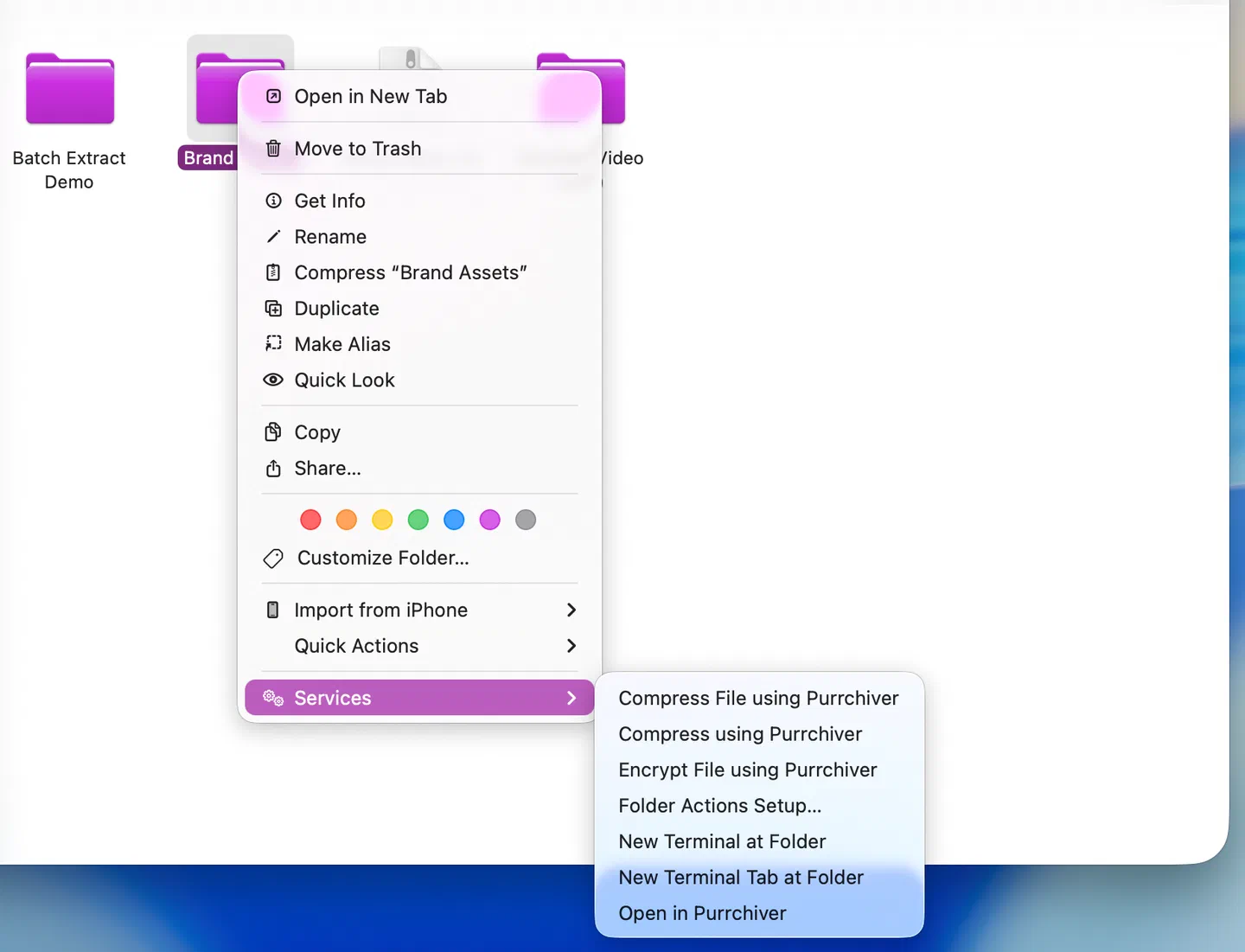Image resolution: width=1245 pixels, height=952 pixels.
Task: Choose Compress File using Purrchiver
Action: tap(759, 698)
